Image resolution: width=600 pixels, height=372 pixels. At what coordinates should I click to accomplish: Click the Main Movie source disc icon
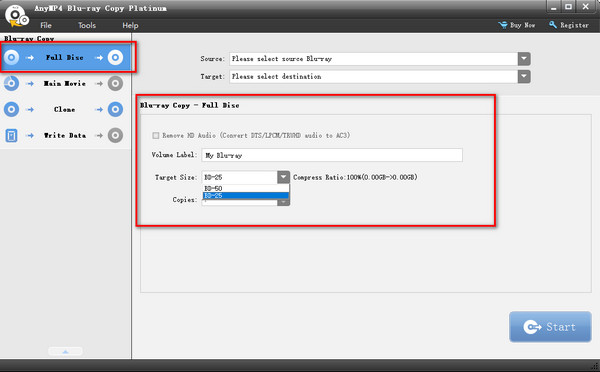pos(11,83)
